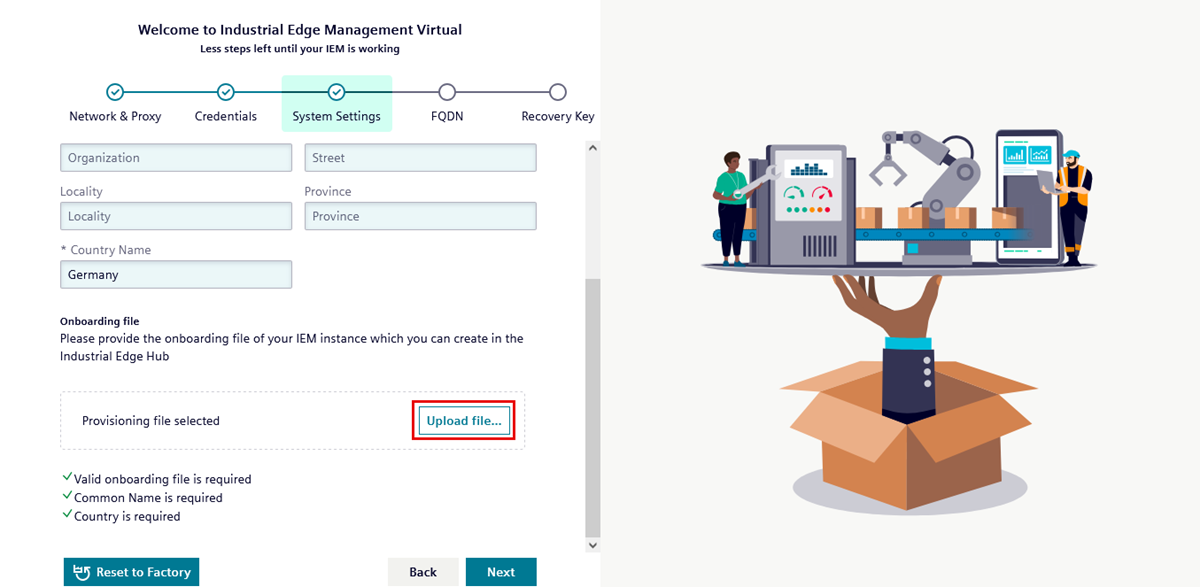
Task: Click inside the Organization input field
Action: (x=176, y=157)
